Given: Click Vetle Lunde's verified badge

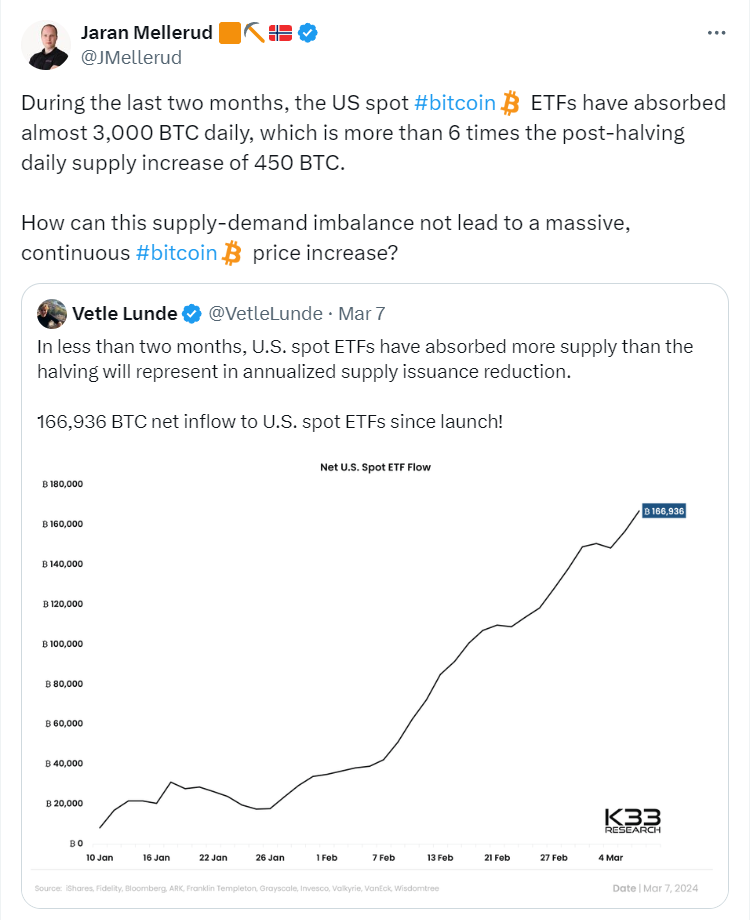Looking at the screenshot, I should 192,314.
